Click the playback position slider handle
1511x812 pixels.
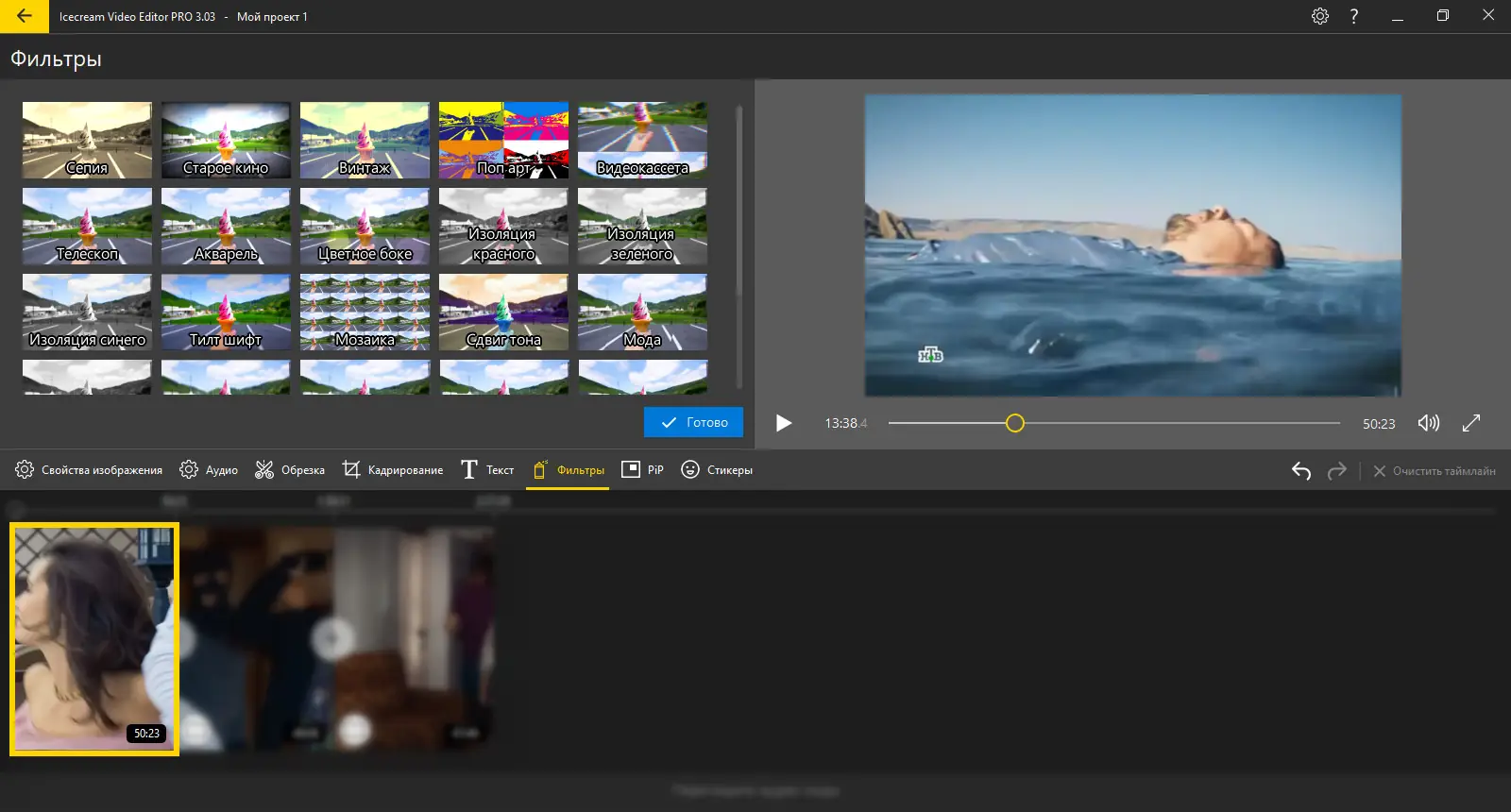[1015, 423]
